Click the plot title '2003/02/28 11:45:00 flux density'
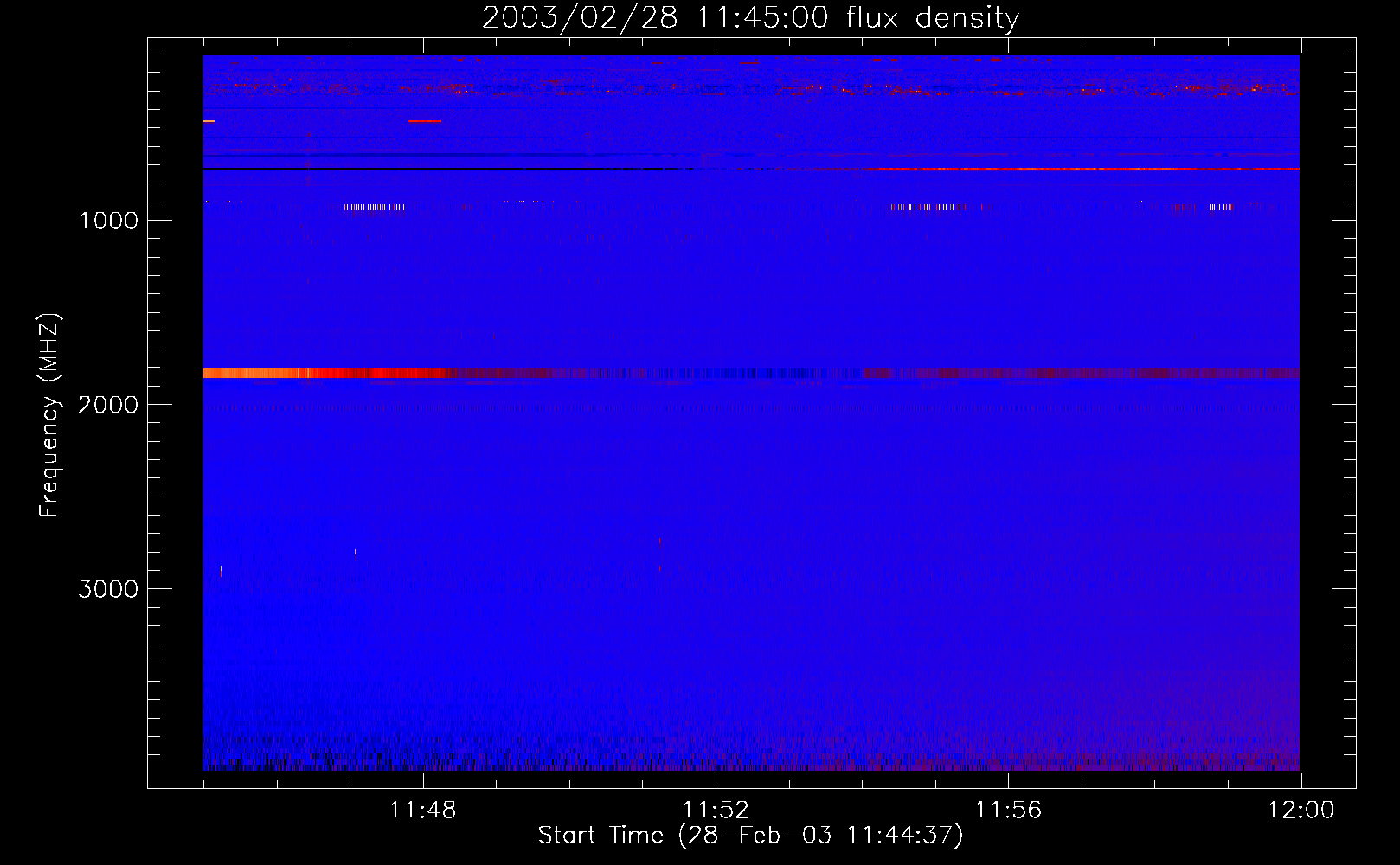 [750, 17]
